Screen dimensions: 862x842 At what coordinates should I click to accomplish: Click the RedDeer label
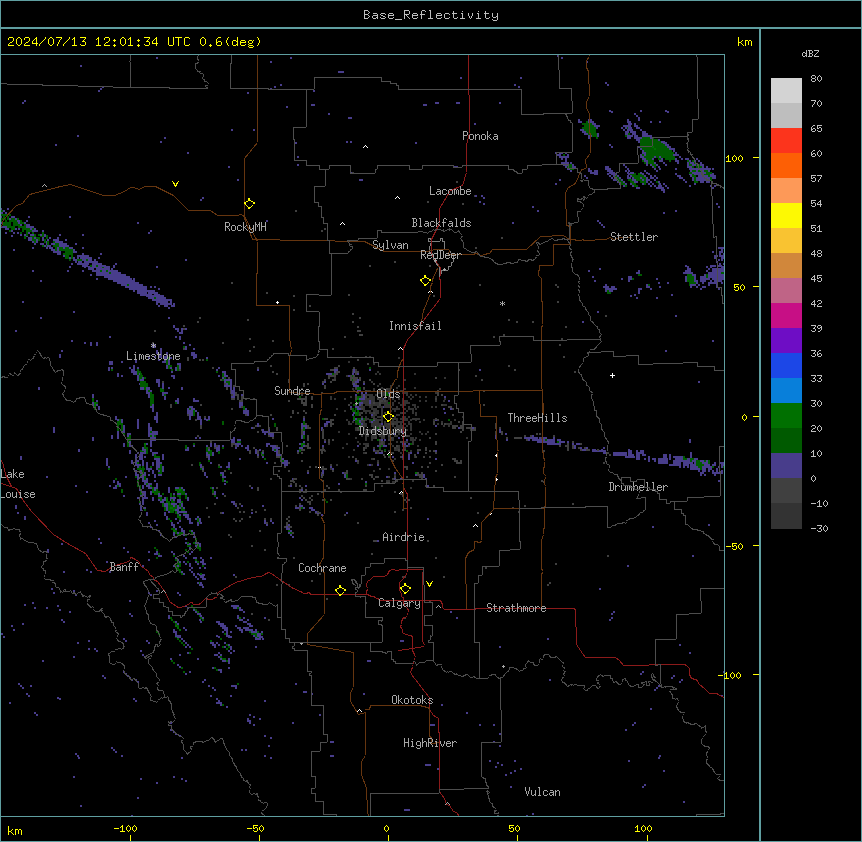point(440,255)
